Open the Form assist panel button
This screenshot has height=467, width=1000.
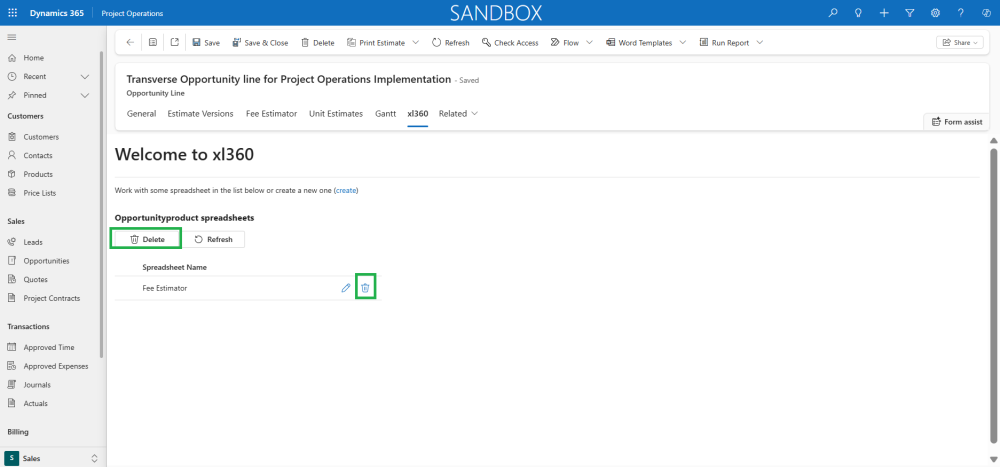click(x=957, y=122)
